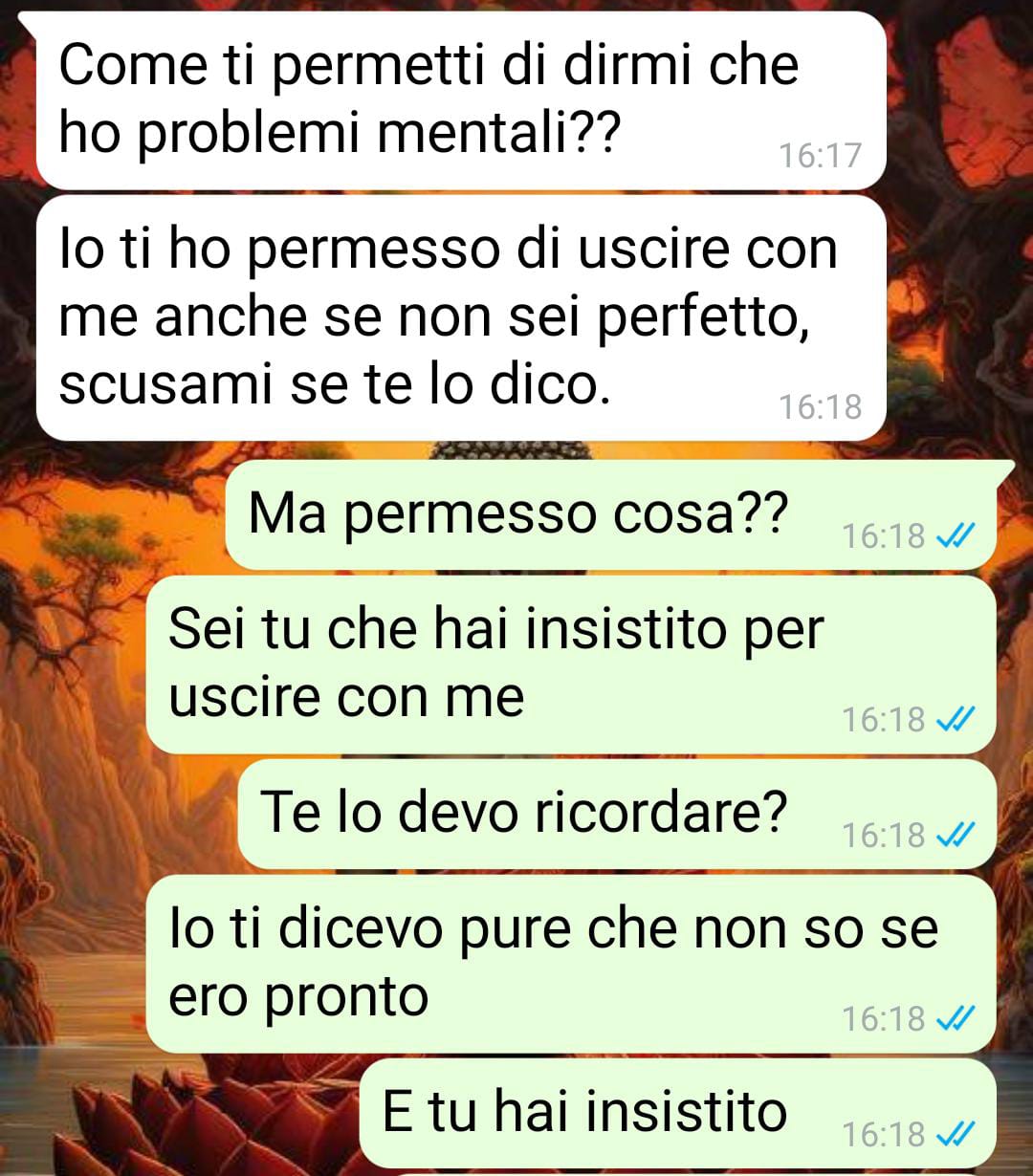Tap the timestamp beside 'Ma permesso cosa??'
1033x1176 pixels.
click(884, 536)
